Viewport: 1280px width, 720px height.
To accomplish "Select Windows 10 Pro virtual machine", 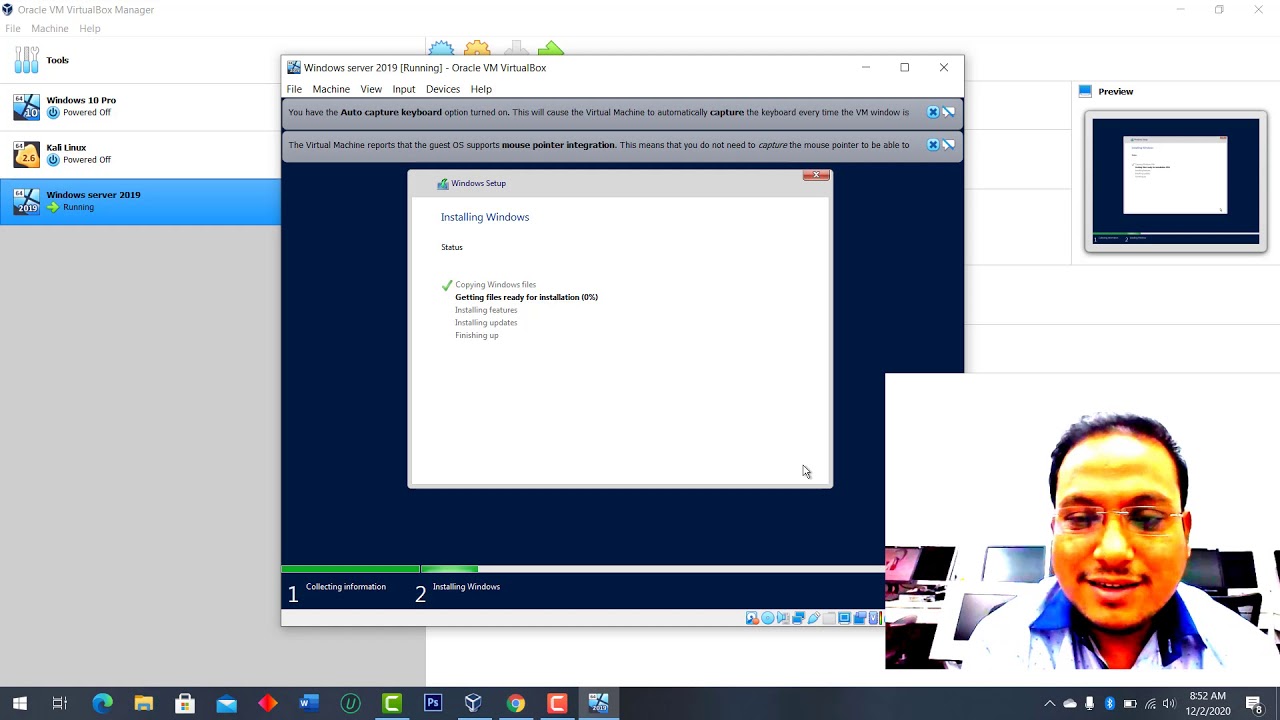I will click(140, 107).
